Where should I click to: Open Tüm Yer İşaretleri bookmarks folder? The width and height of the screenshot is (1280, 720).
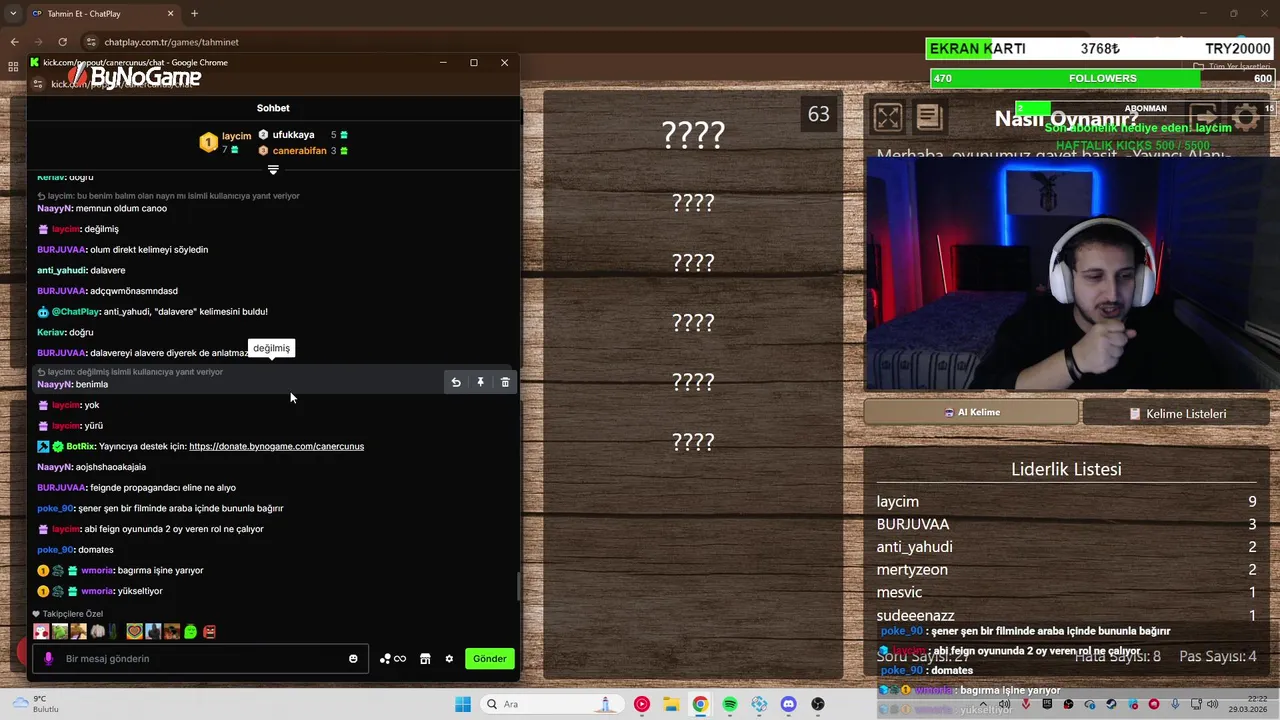pyautogui.click(x=1232, y=67)
